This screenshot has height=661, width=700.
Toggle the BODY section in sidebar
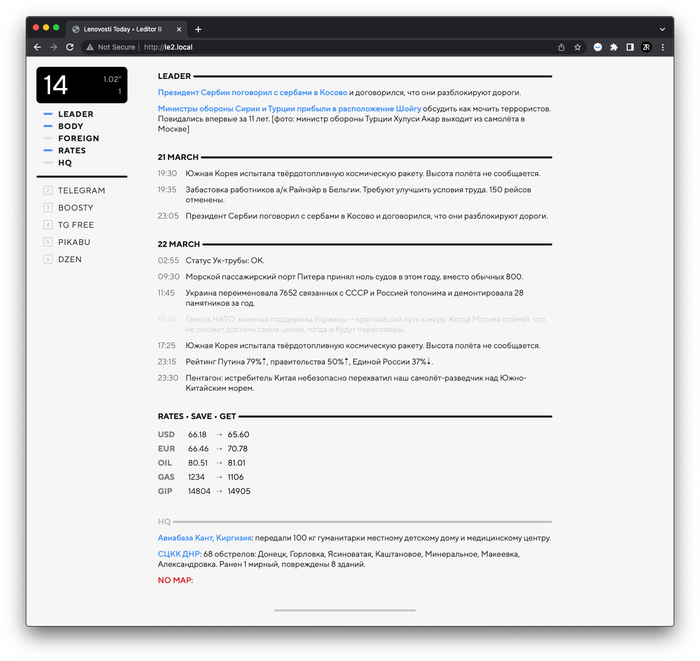63,126
